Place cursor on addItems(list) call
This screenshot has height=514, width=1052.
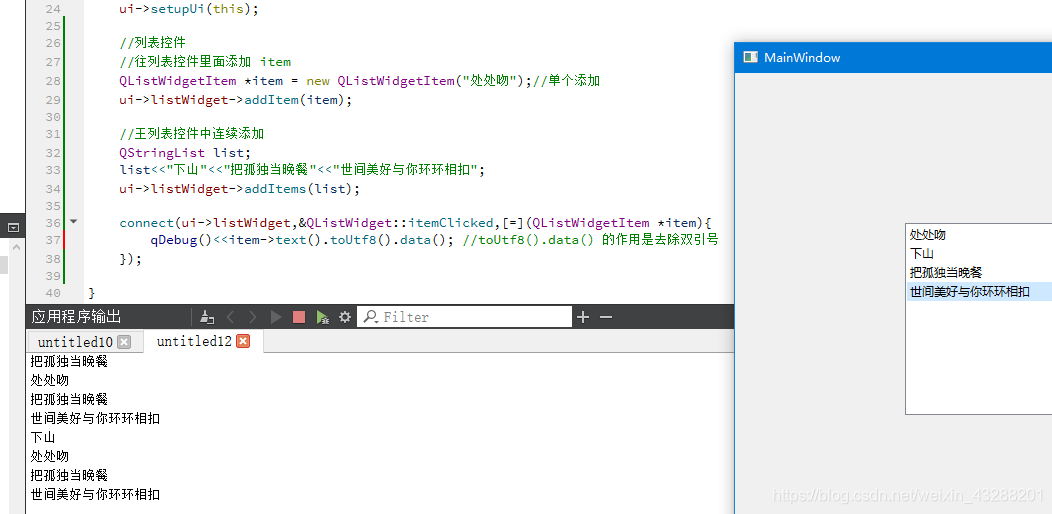(x=302, y=189)
